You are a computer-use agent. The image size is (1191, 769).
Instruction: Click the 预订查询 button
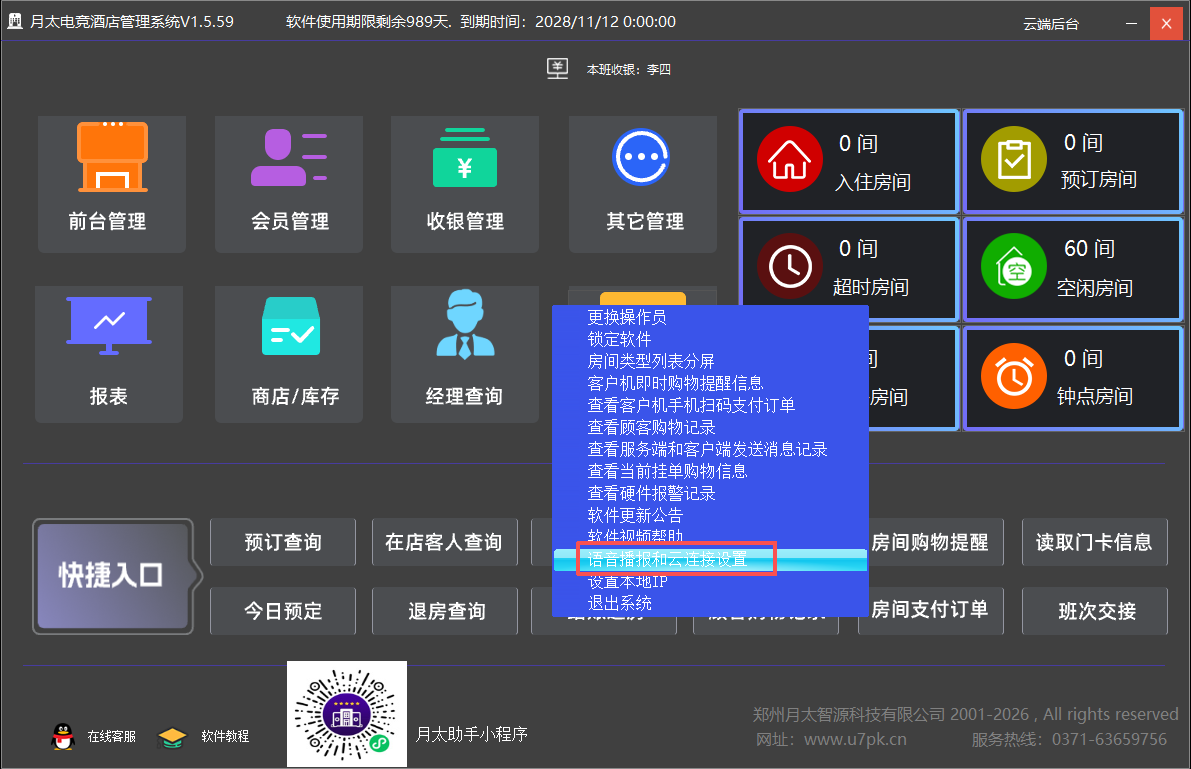(x=283, y=543)
